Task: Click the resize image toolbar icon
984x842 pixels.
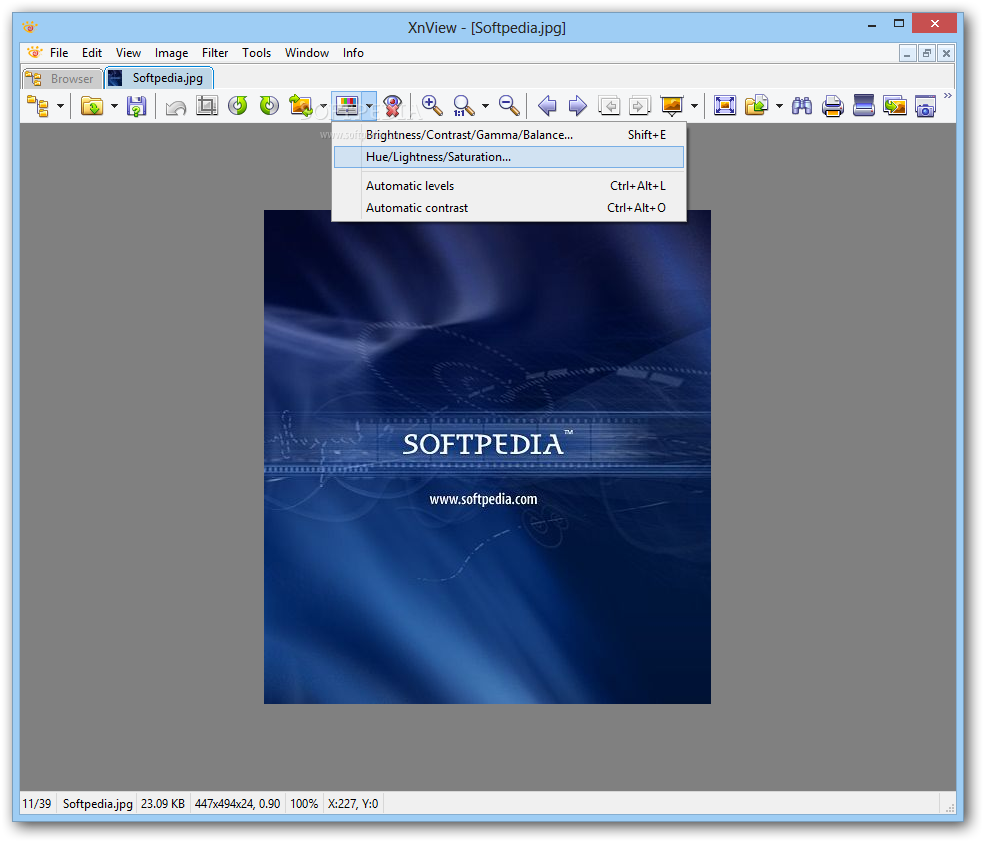Action: coord(301,105)
